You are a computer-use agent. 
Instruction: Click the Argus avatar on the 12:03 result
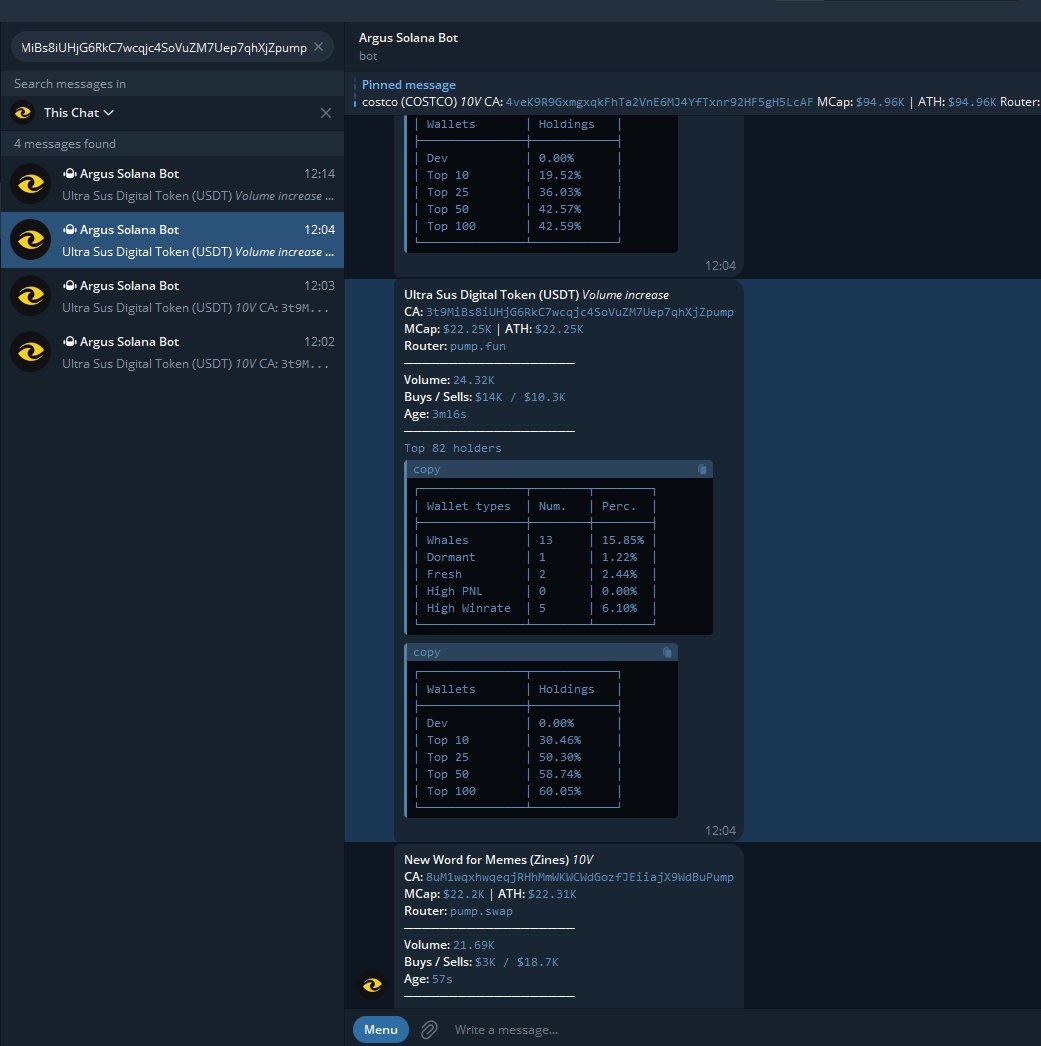point(31,296)
